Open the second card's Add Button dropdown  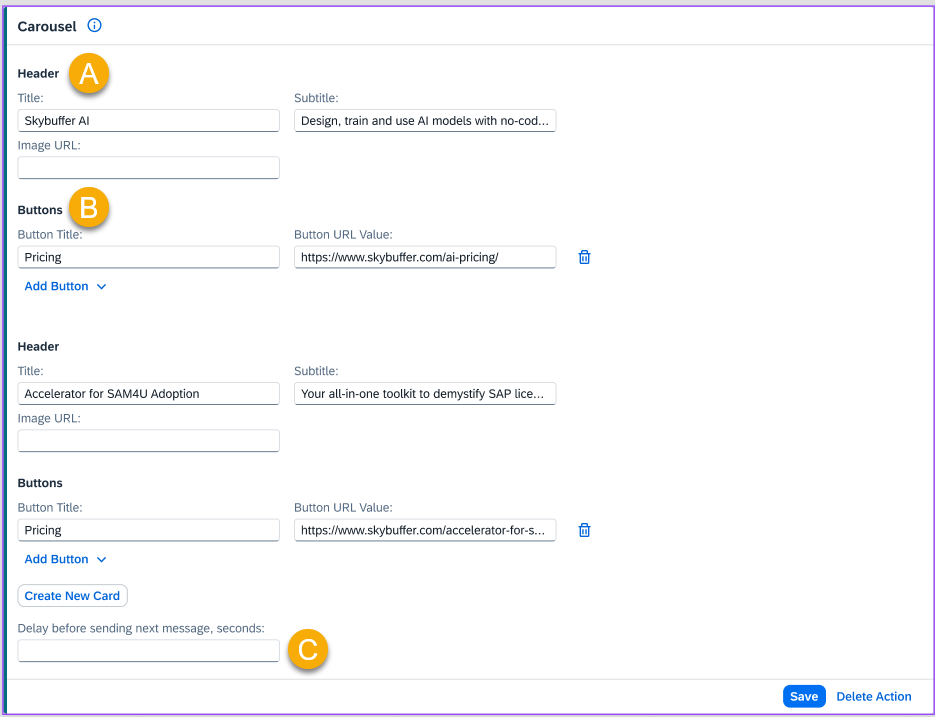[65, 559]
